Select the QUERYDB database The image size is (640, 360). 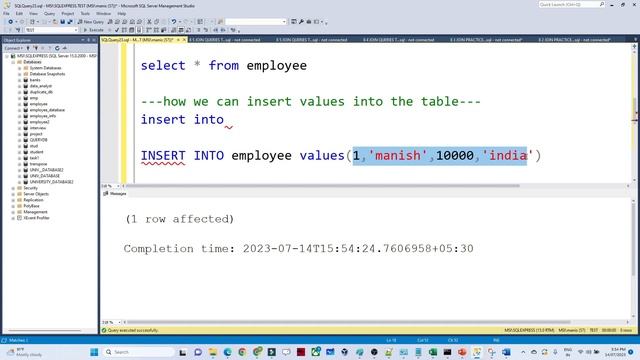point(38,140)
